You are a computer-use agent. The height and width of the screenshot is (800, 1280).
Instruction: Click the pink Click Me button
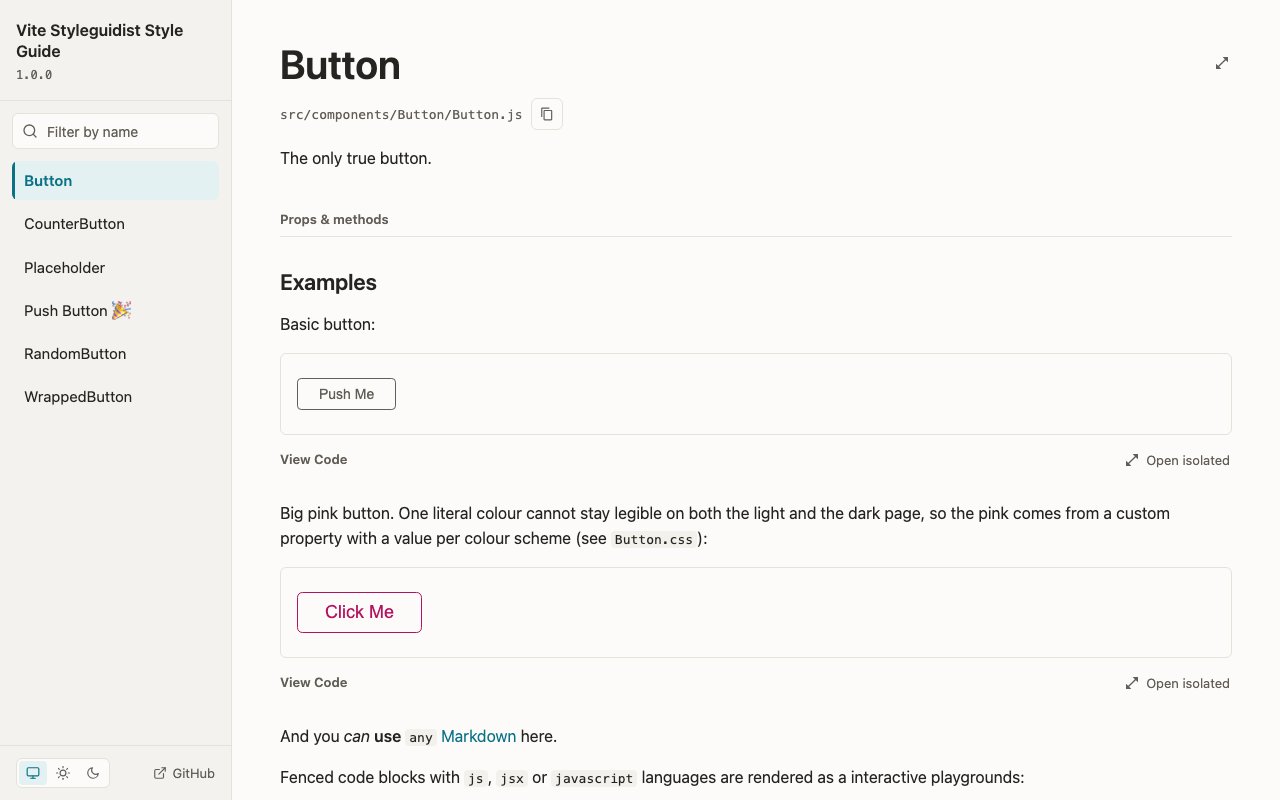[x=359, y=612]
